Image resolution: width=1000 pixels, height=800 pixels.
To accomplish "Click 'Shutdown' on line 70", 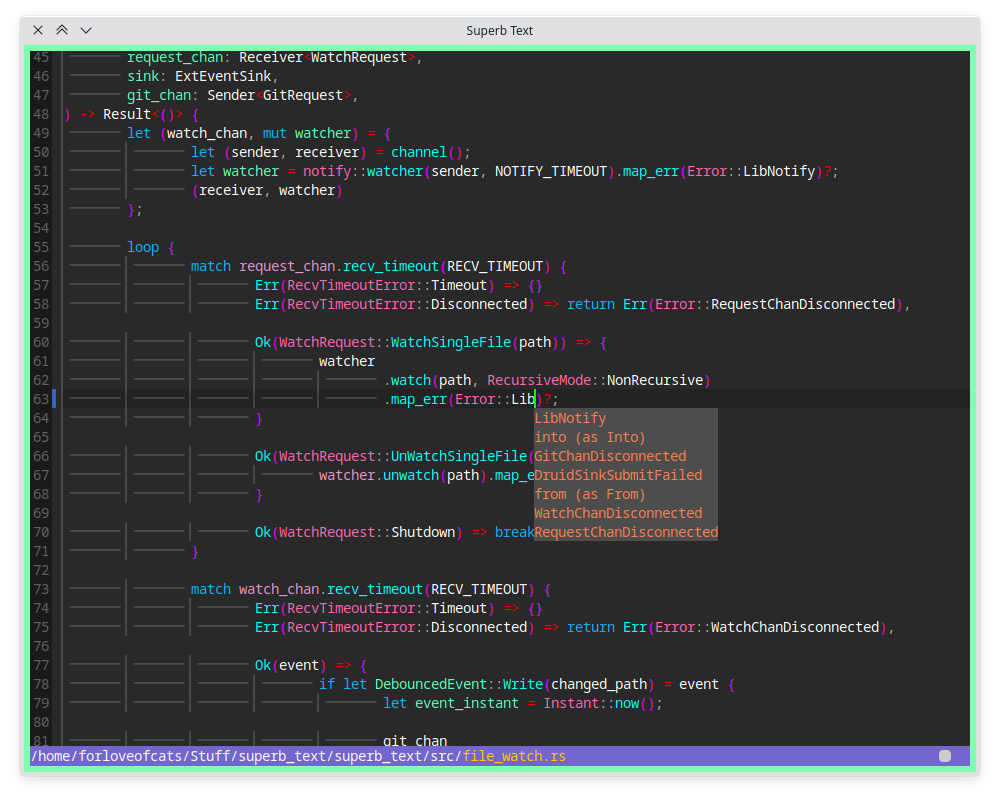I will click(423, 533).
